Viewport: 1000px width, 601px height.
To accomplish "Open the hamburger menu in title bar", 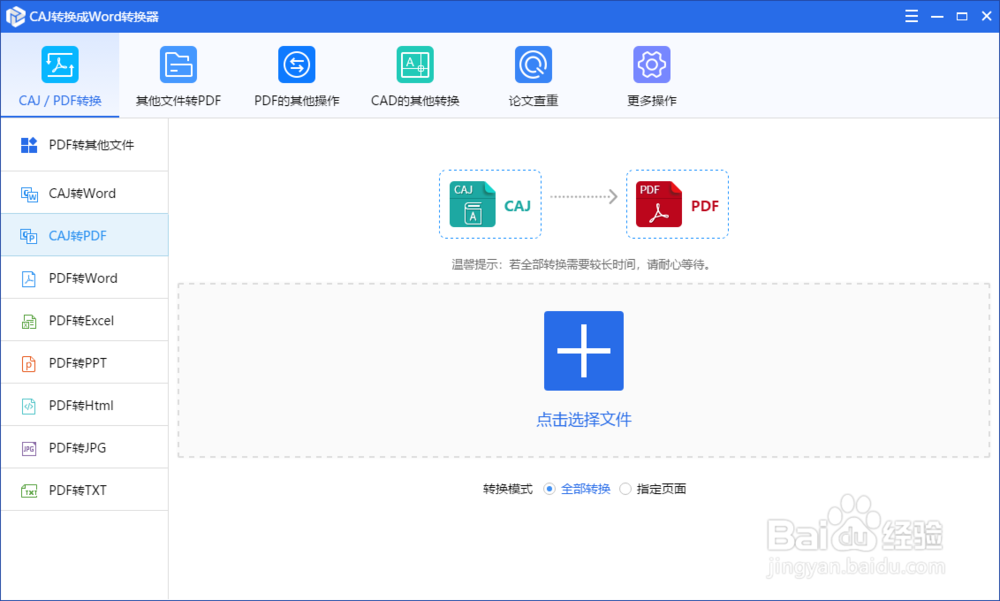I will tap(911, 15).
